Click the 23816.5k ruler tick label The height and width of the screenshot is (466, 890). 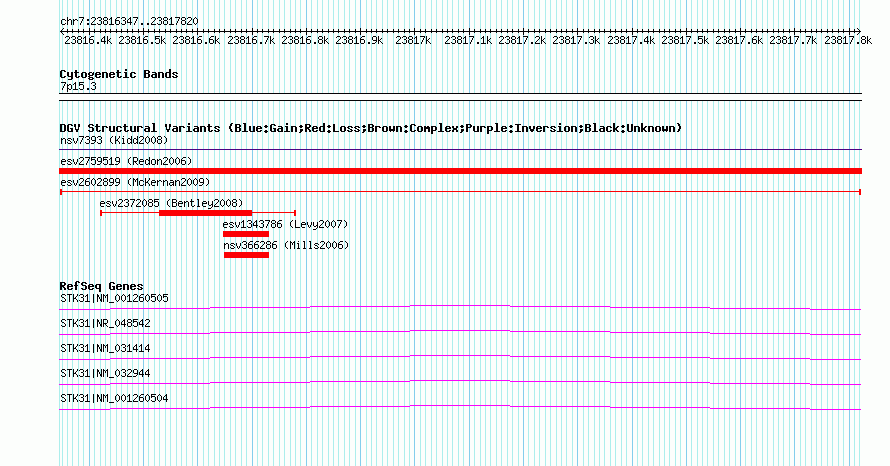point(142,40)
